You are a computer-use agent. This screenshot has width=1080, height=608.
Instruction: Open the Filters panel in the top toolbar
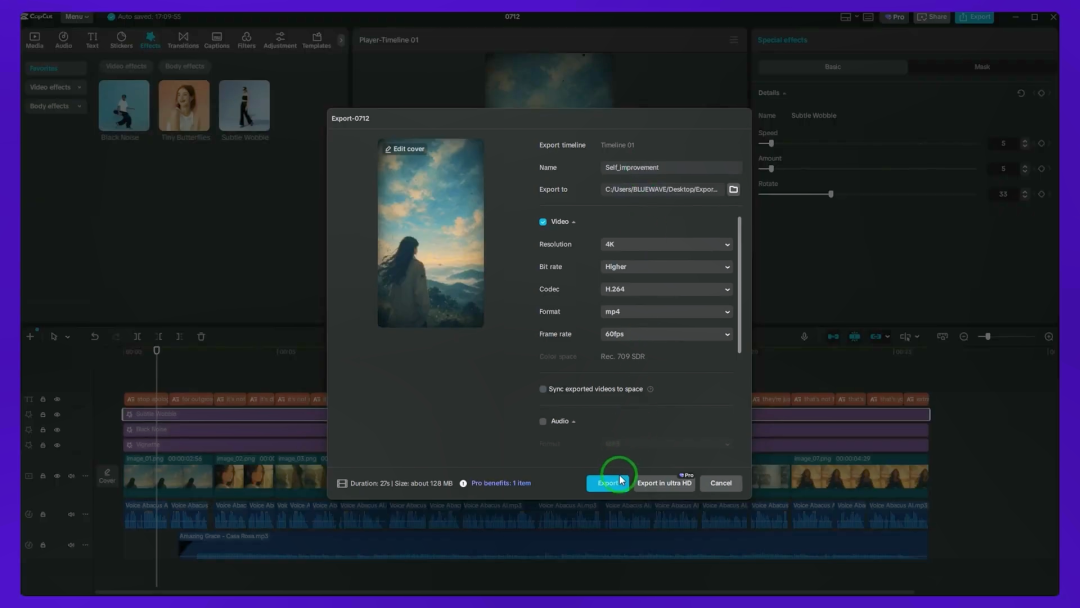247,40
